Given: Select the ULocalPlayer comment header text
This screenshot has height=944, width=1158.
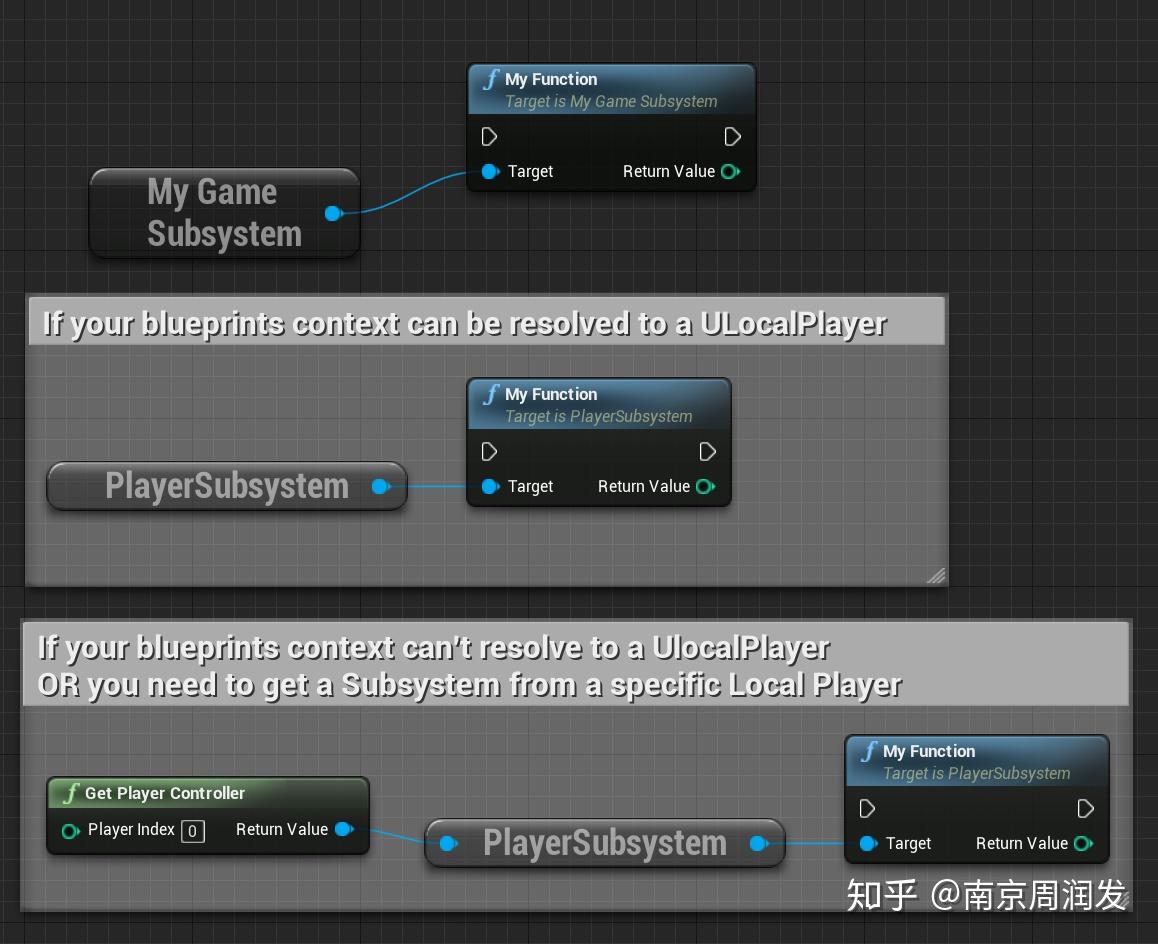Looking at the screenshot, I should click(463, 322).
